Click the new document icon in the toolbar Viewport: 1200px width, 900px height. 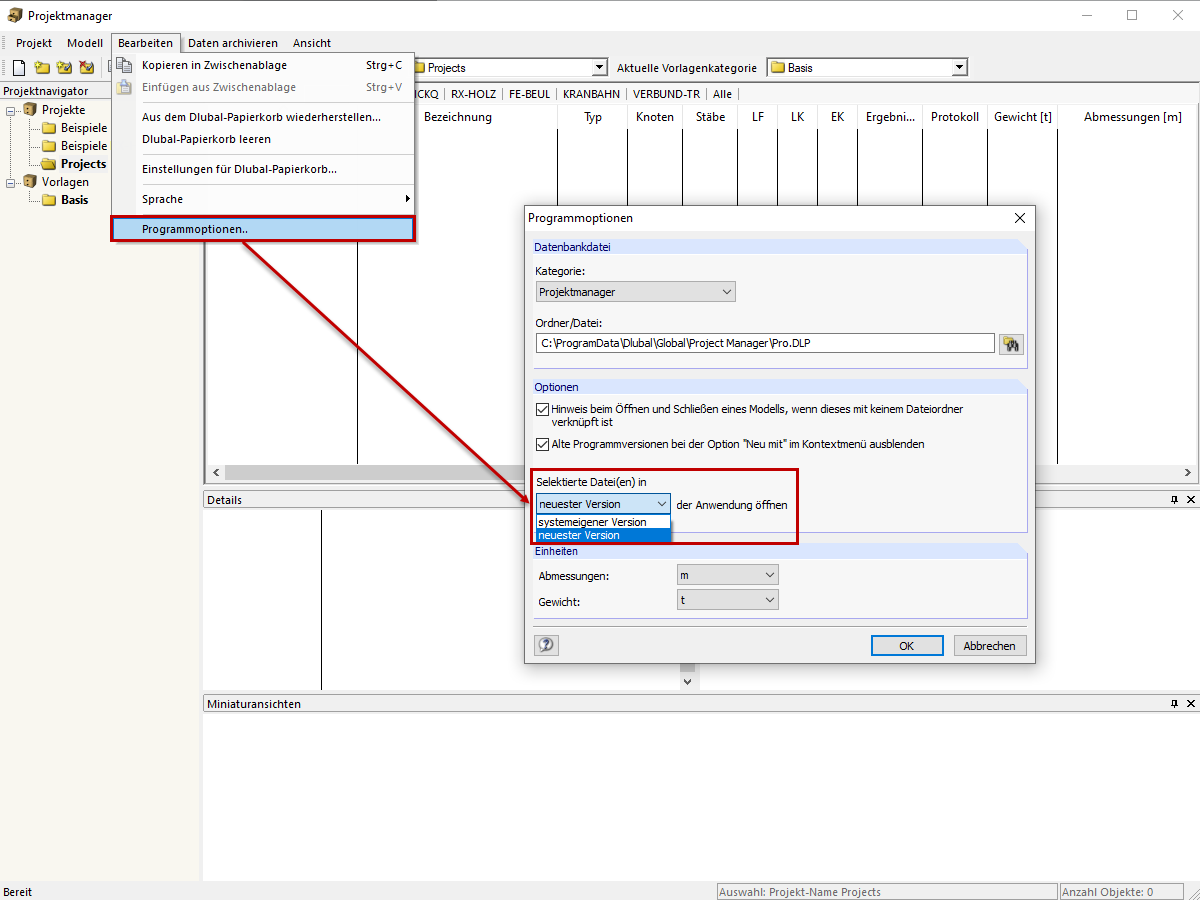click(18, 67)
